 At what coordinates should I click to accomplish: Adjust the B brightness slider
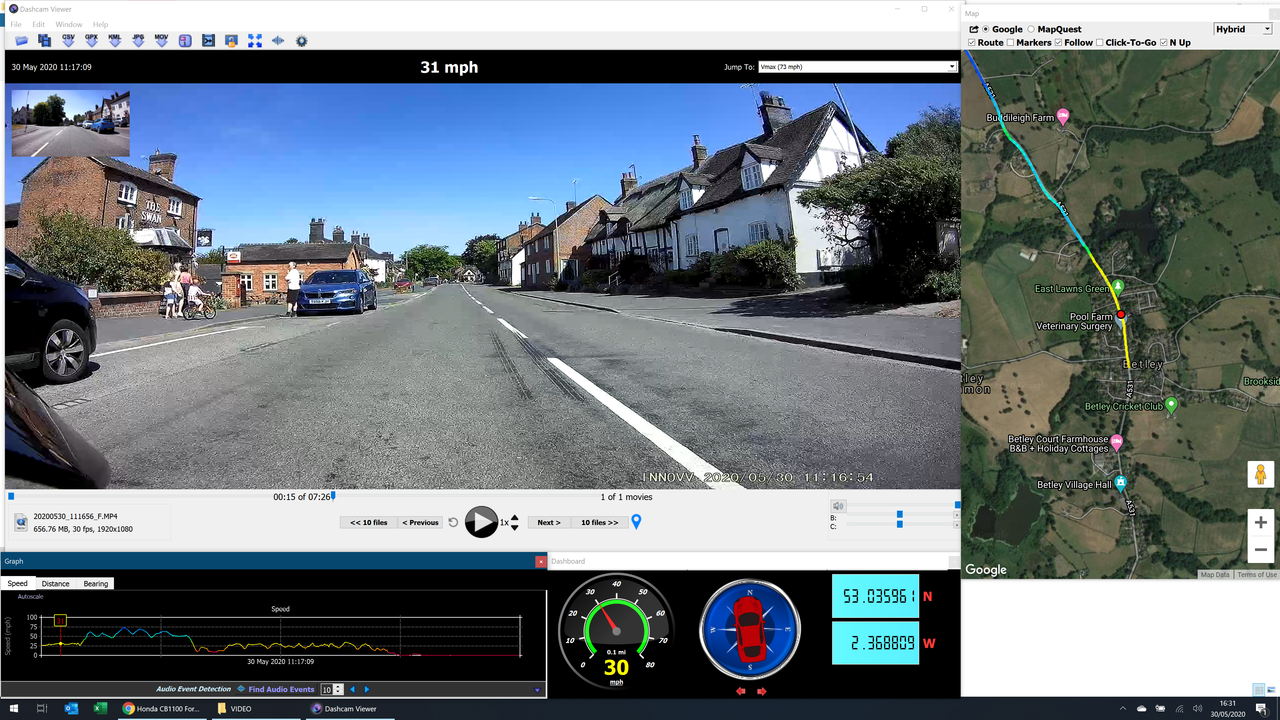[900, 515]
